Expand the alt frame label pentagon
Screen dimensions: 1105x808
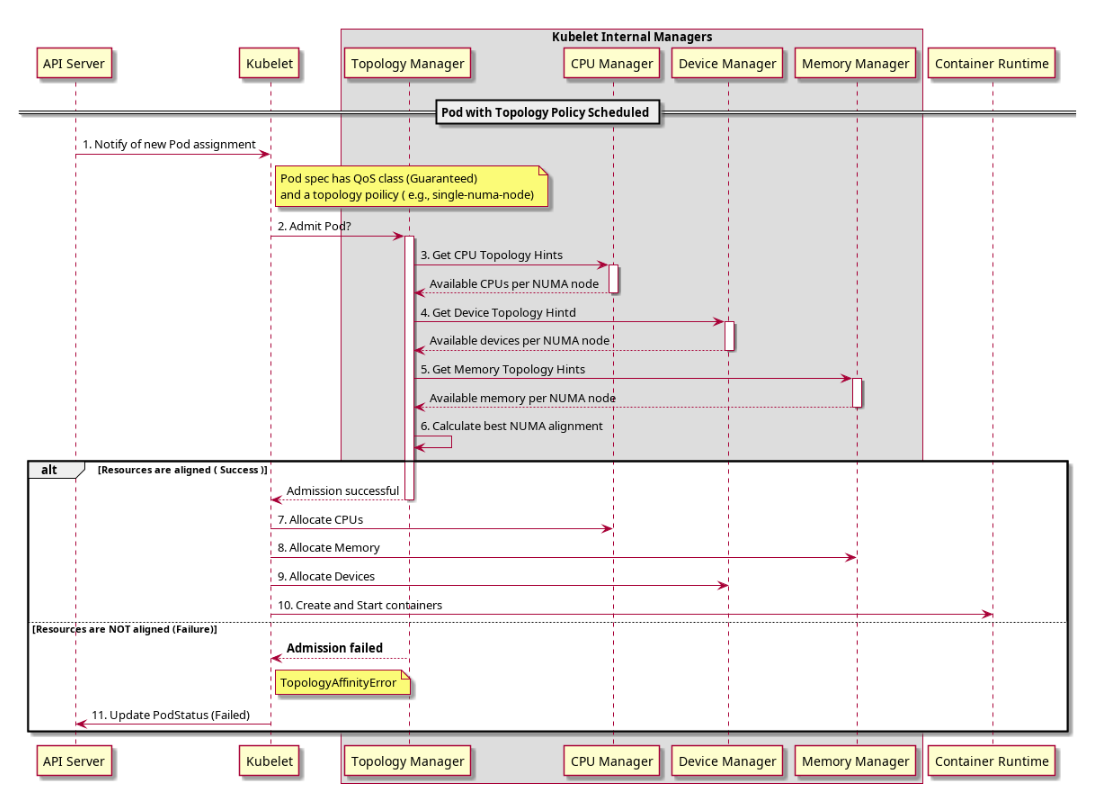52,470
